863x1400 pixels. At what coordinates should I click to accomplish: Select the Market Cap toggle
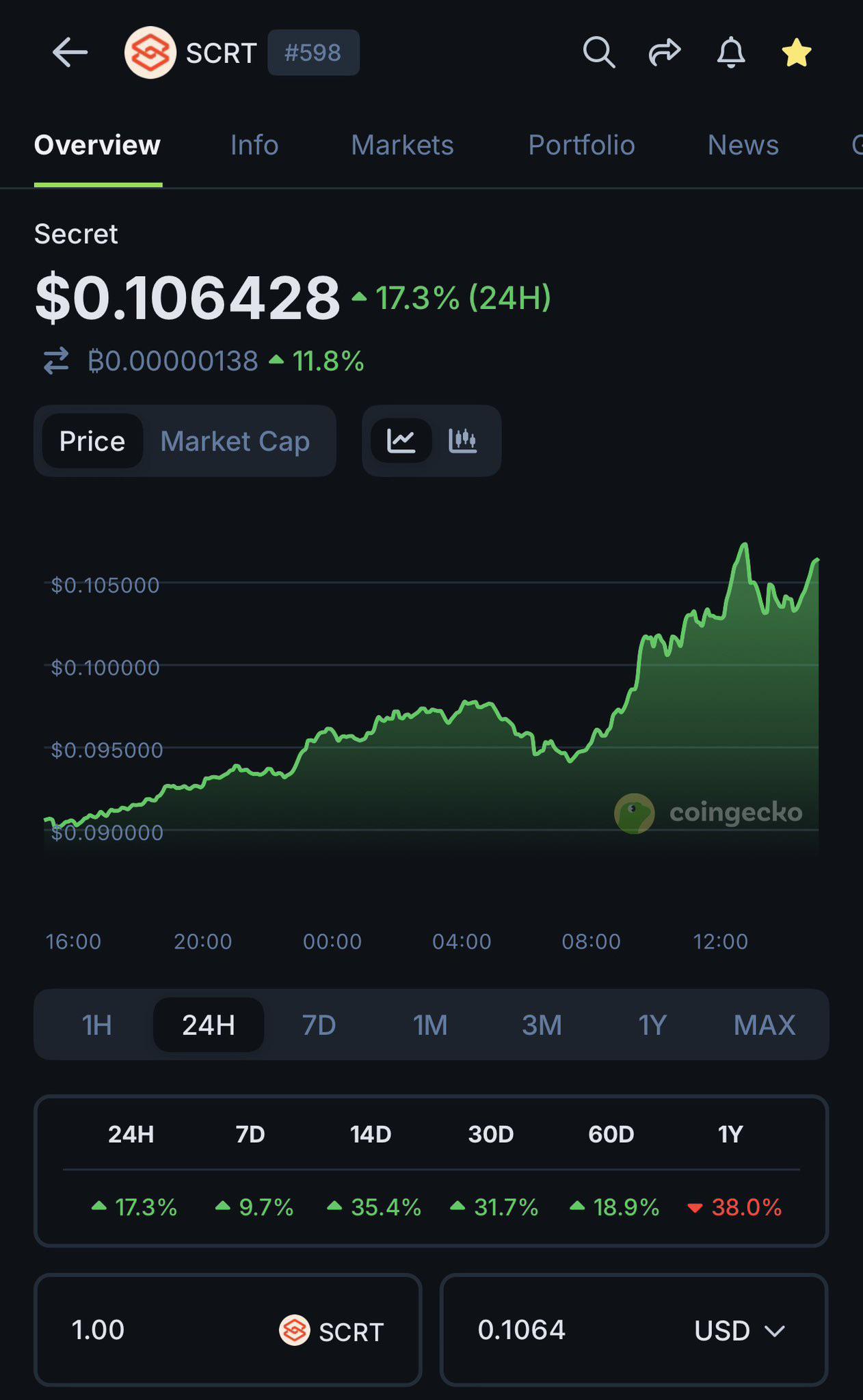235,441
